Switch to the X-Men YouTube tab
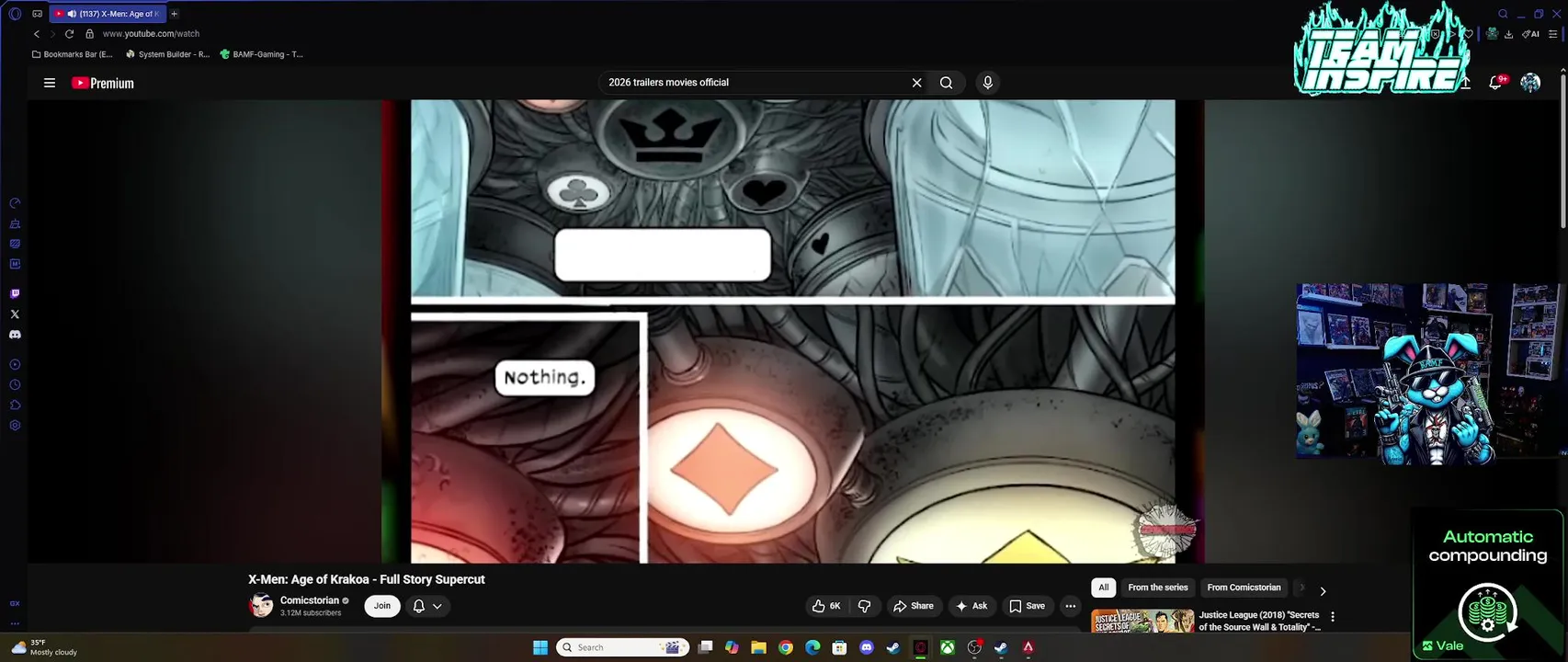1568x662 pixels. (108, 14)
